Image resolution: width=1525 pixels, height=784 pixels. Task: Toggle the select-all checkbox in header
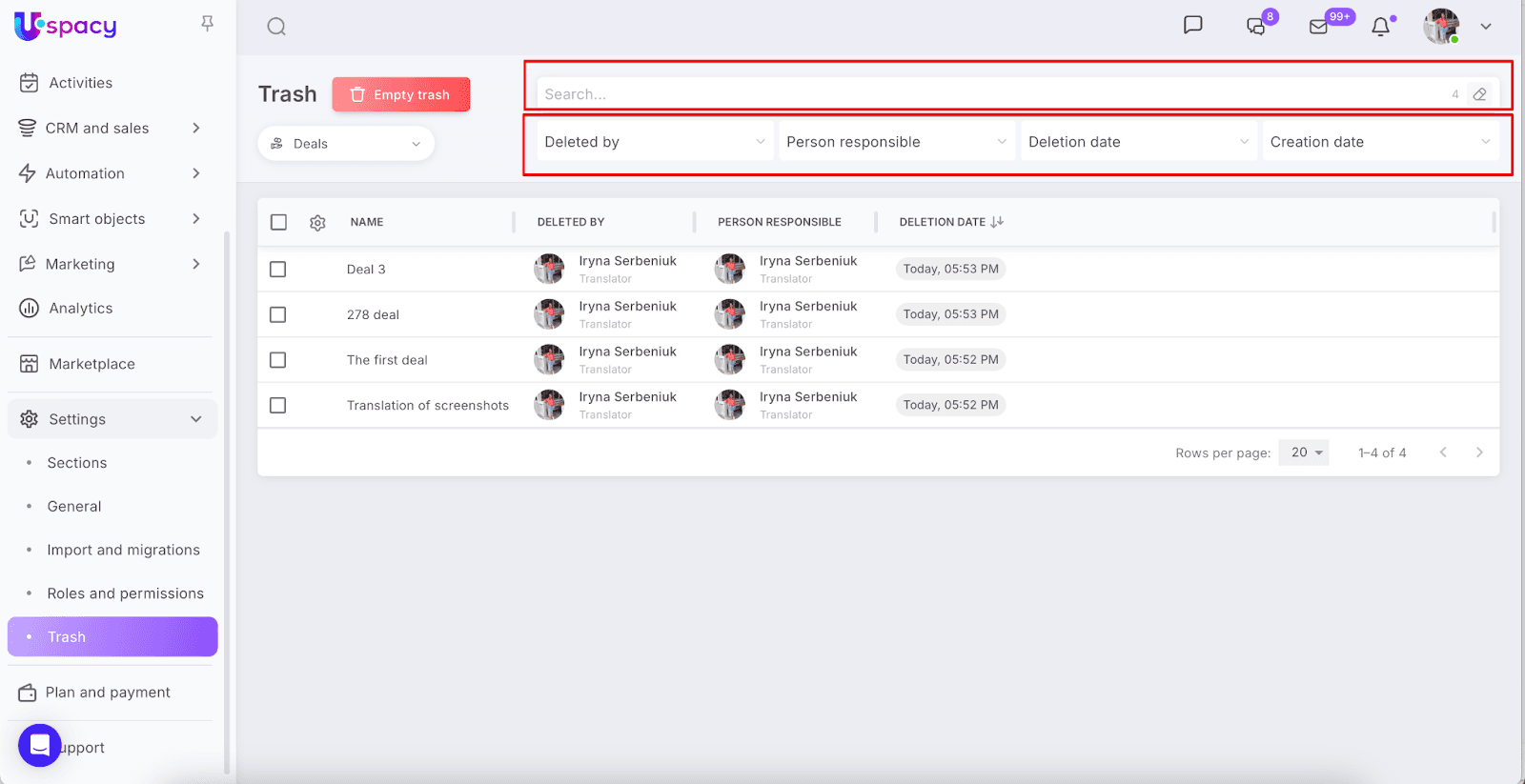tap(278, 222)
